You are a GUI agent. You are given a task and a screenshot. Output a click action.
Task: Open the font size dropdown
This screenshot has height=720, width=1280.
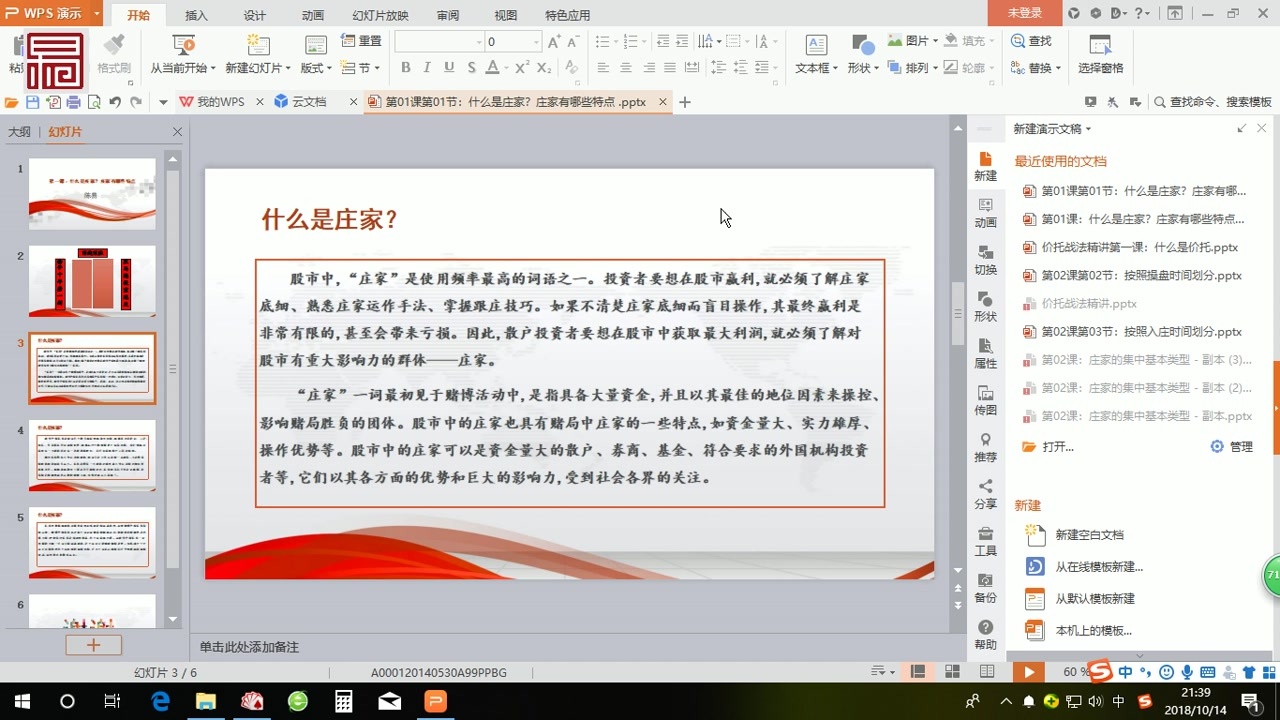pos(536,42)
